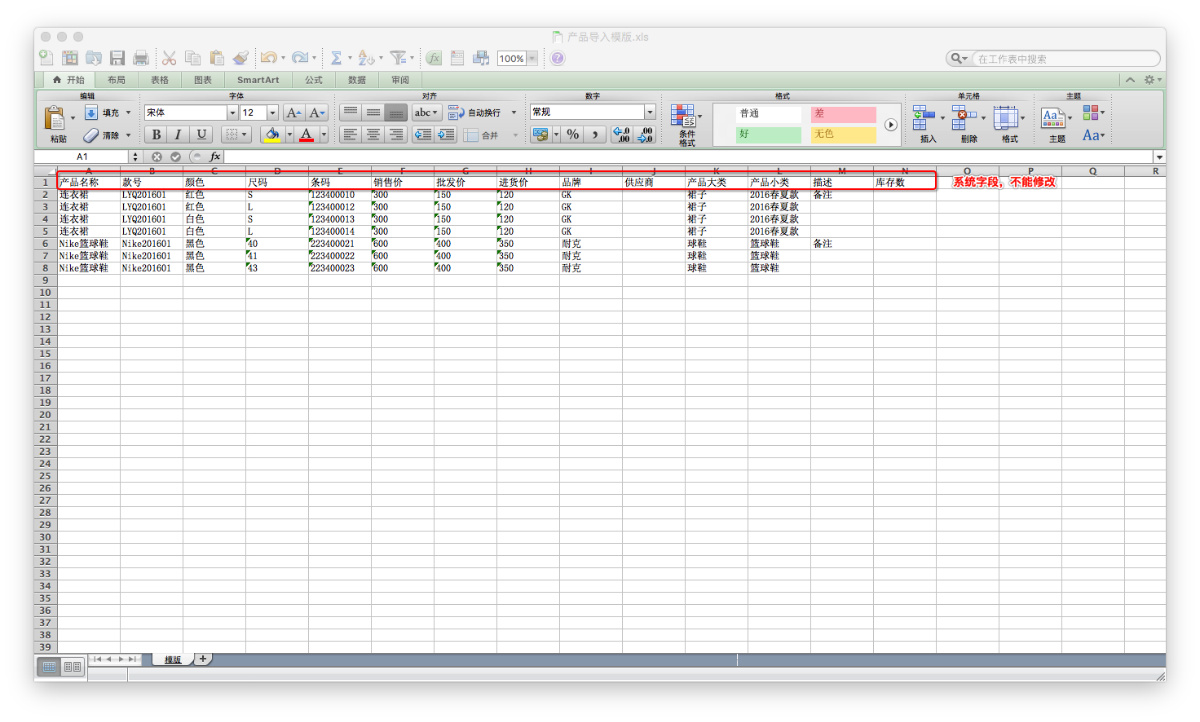Screen dimensions: 1200x722
Task: Expand the formula bar arrow at right
Action: tap(1159, 157)
